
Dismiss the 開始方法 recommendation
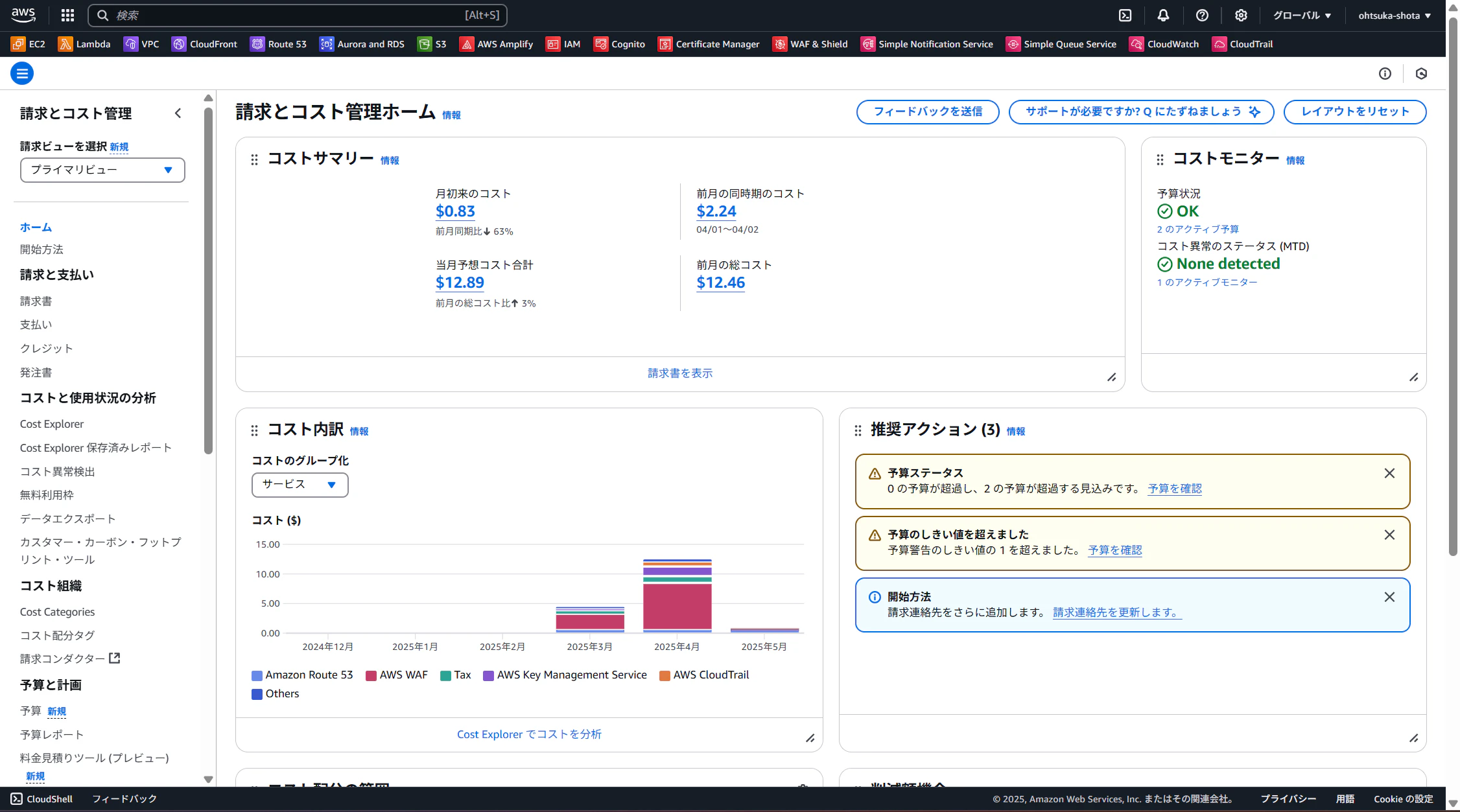[x=1389, y=597]
